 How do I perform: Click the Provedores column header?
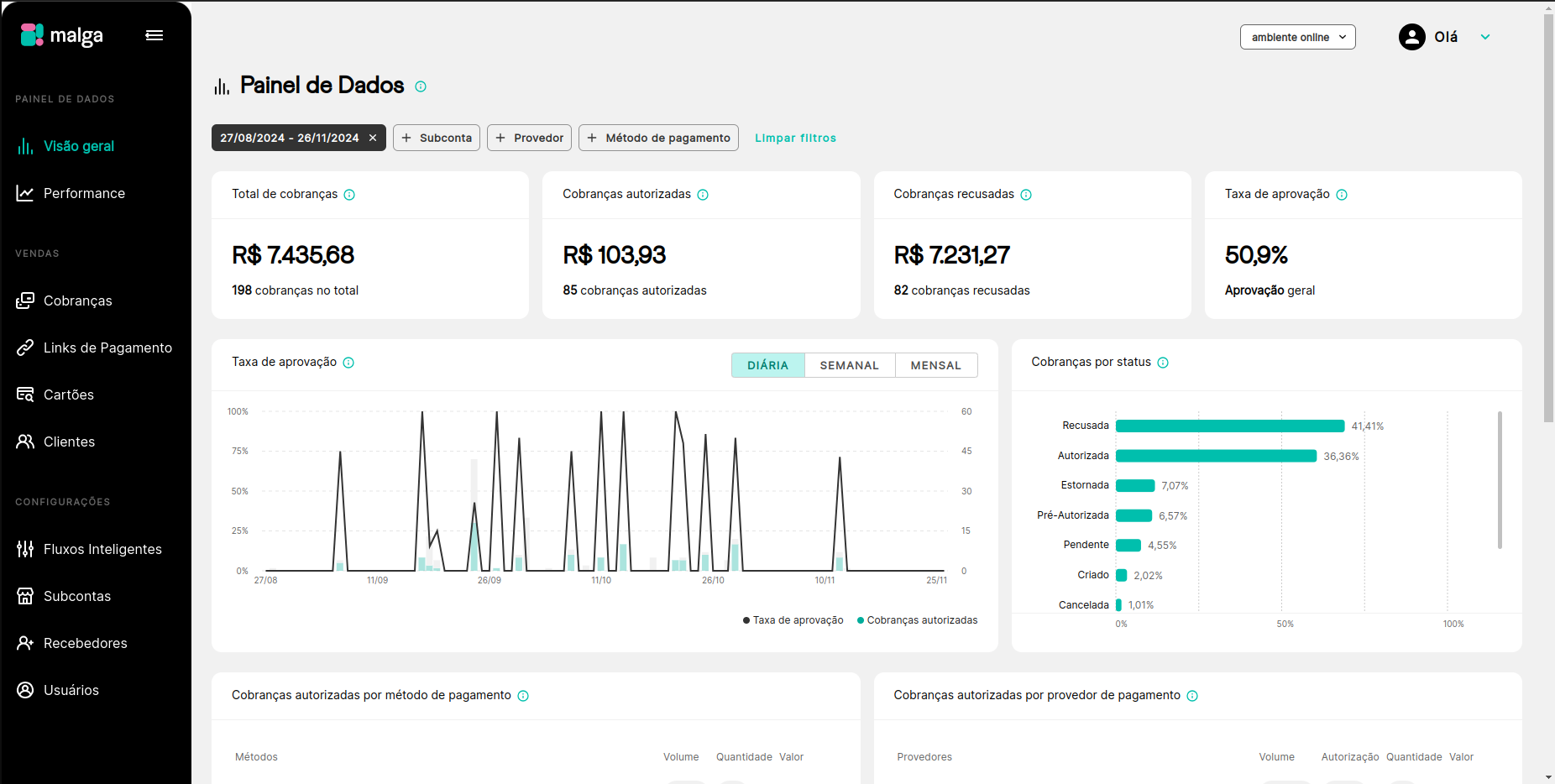coord(924,757)
